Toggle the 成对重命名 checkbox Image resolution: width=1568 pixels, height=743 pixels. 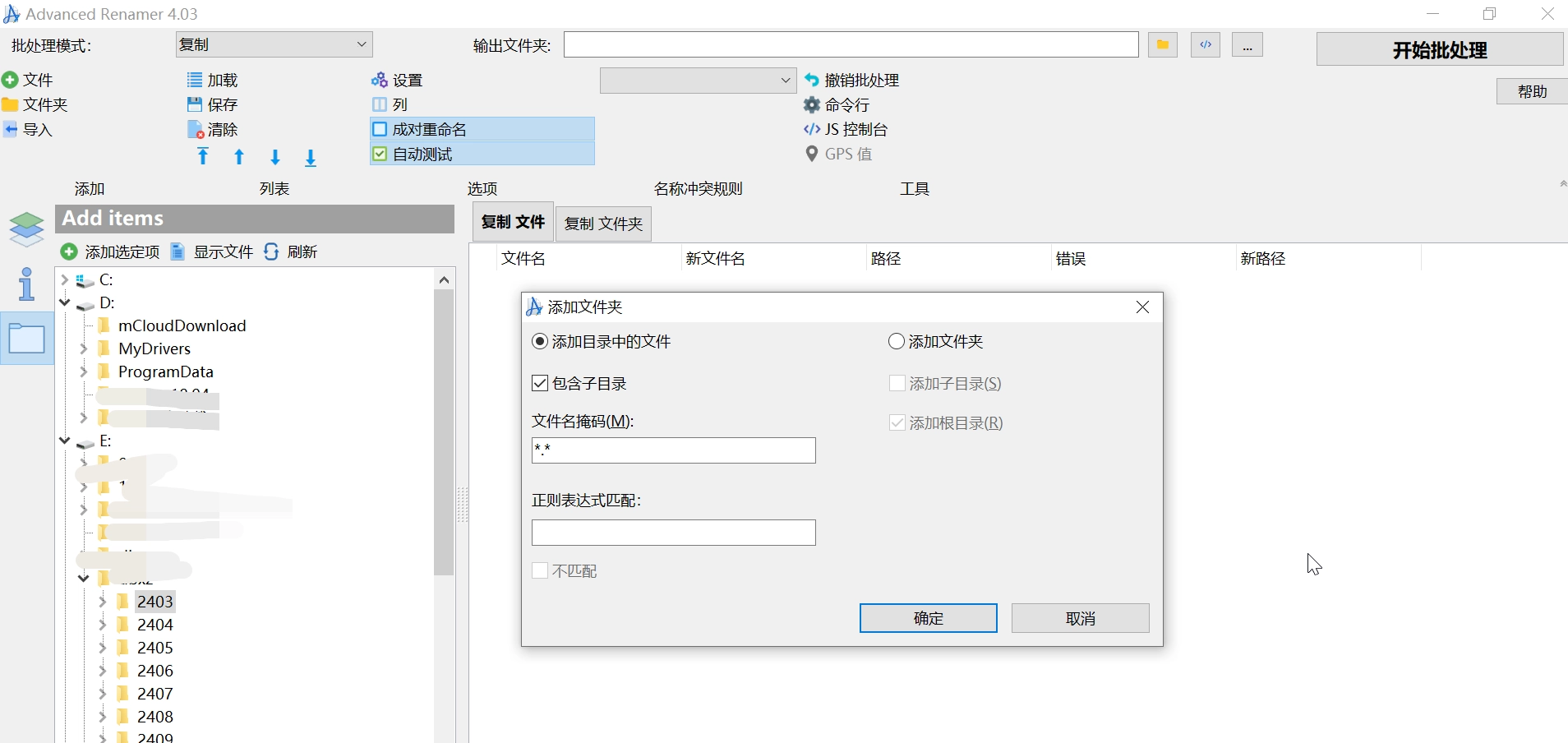coord(380,129)
